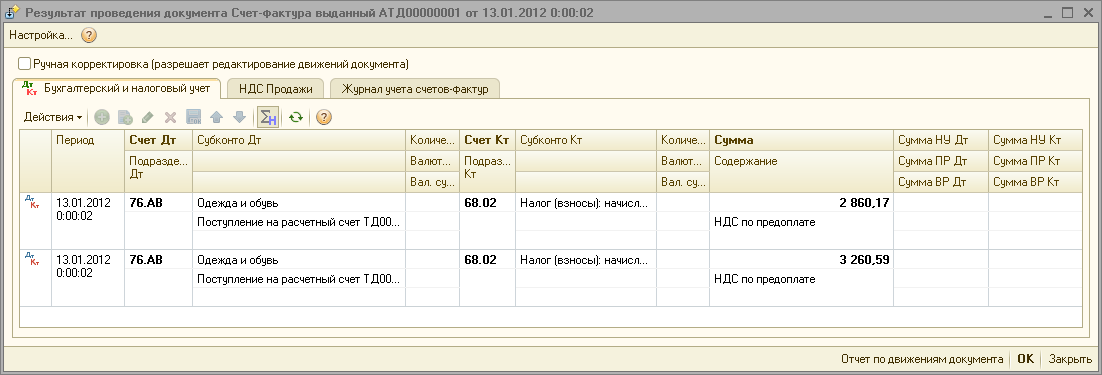The width and height of the screenshot is (1102, 375).
Task: Click the help icon in table toolbar
Action: click(x=323, y=117)
